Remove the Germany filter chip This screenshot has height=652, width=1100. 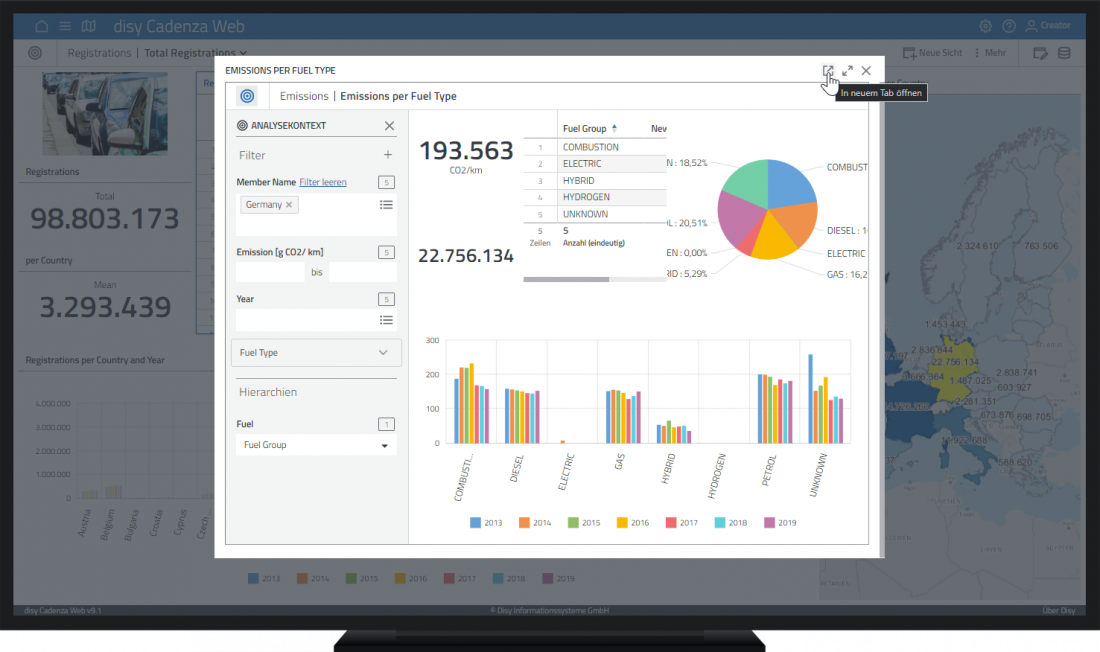(290, 203)
